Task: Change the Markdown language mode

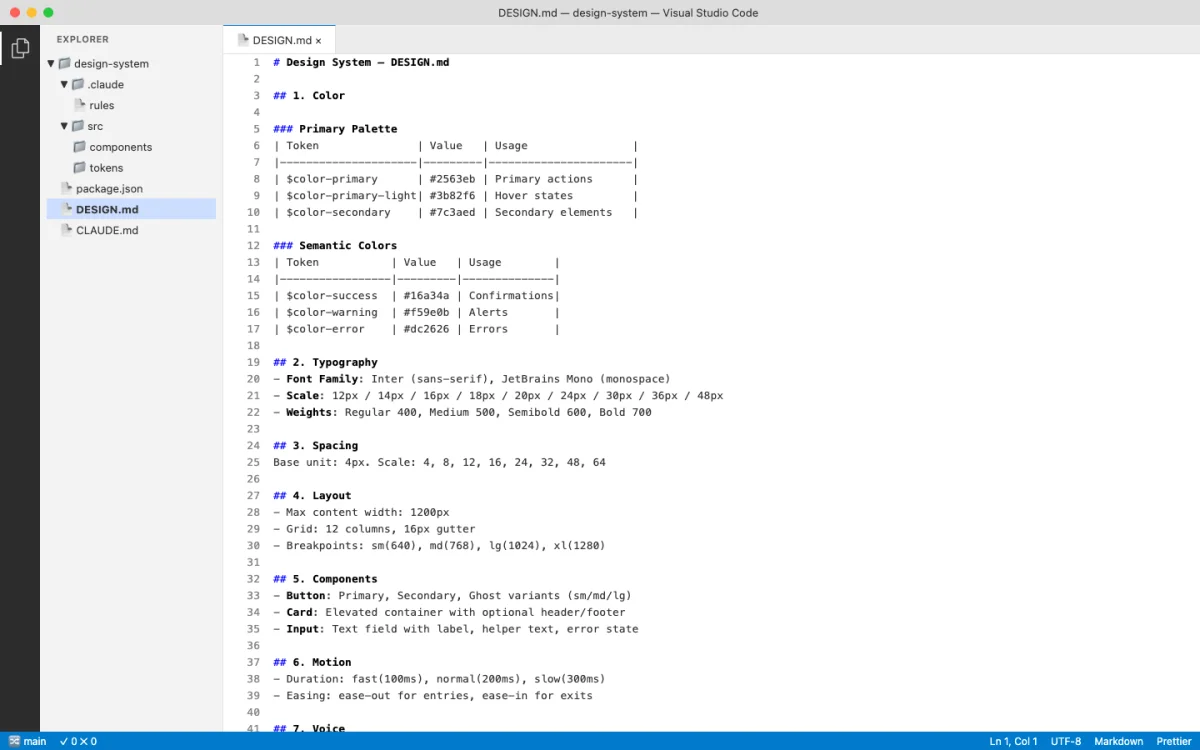Action: (x=1119, y=741)
